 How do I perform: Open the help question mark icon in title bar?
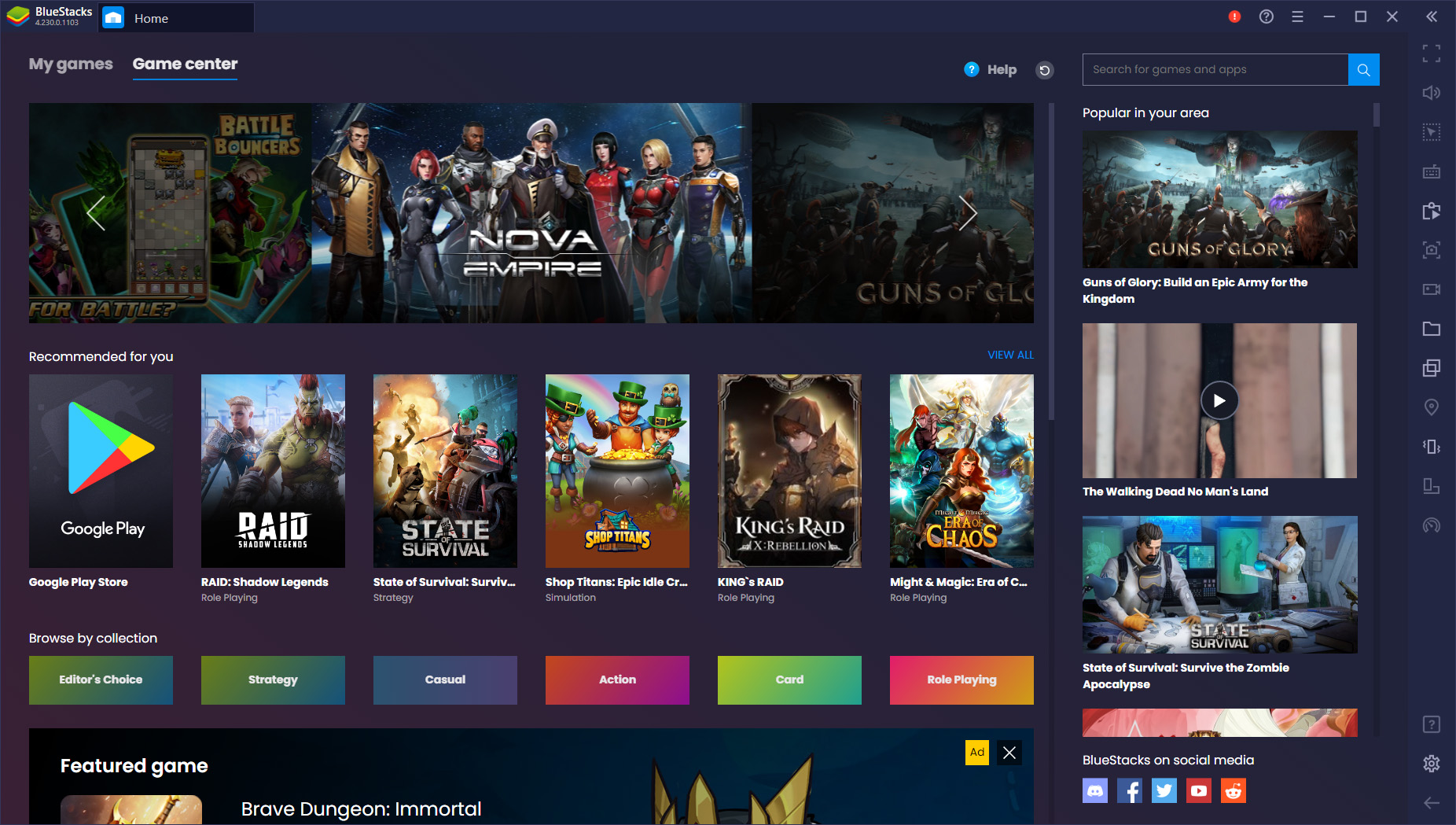click(1266, 17)
